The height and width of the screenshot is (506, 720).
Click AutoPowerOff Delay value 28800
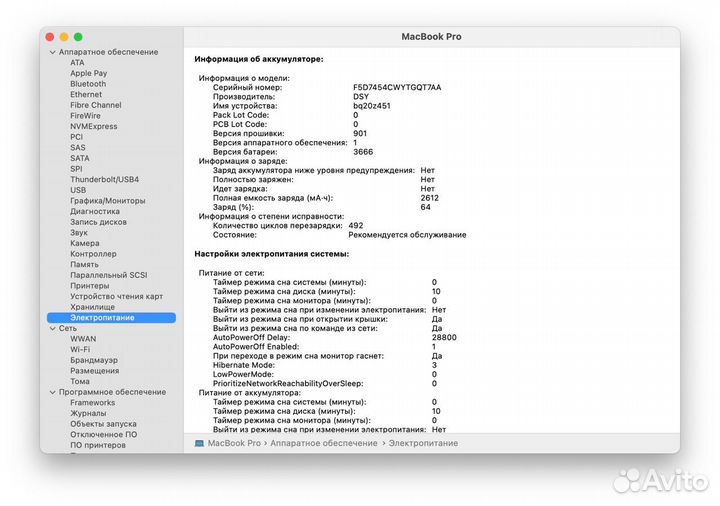444,337
